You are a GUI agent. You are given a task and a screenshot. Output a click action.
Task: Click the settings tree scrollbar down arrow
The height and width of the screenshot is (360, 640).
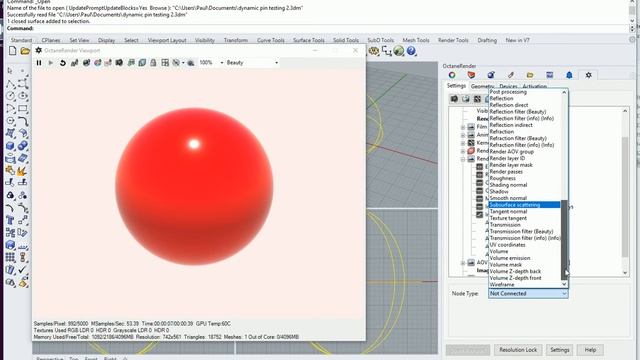pyautogui.click(x=625, y=273)
